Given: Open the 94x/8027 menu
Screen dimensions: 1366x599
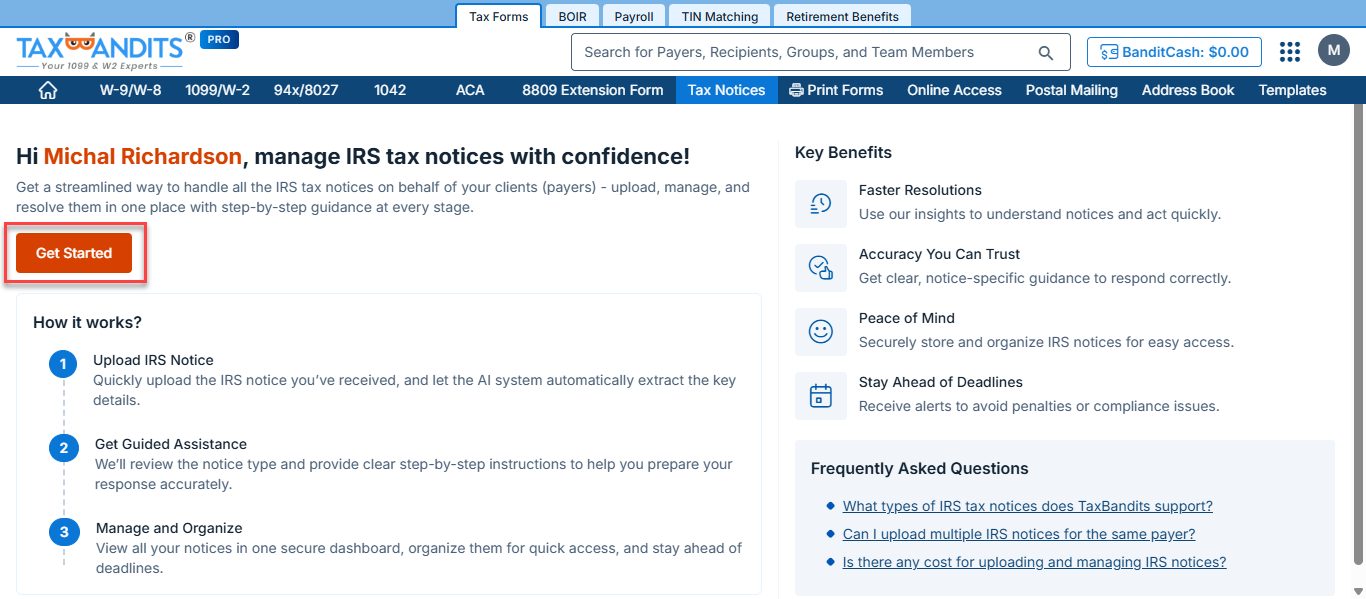Looking at the screenshot, I should coord(306,90).
